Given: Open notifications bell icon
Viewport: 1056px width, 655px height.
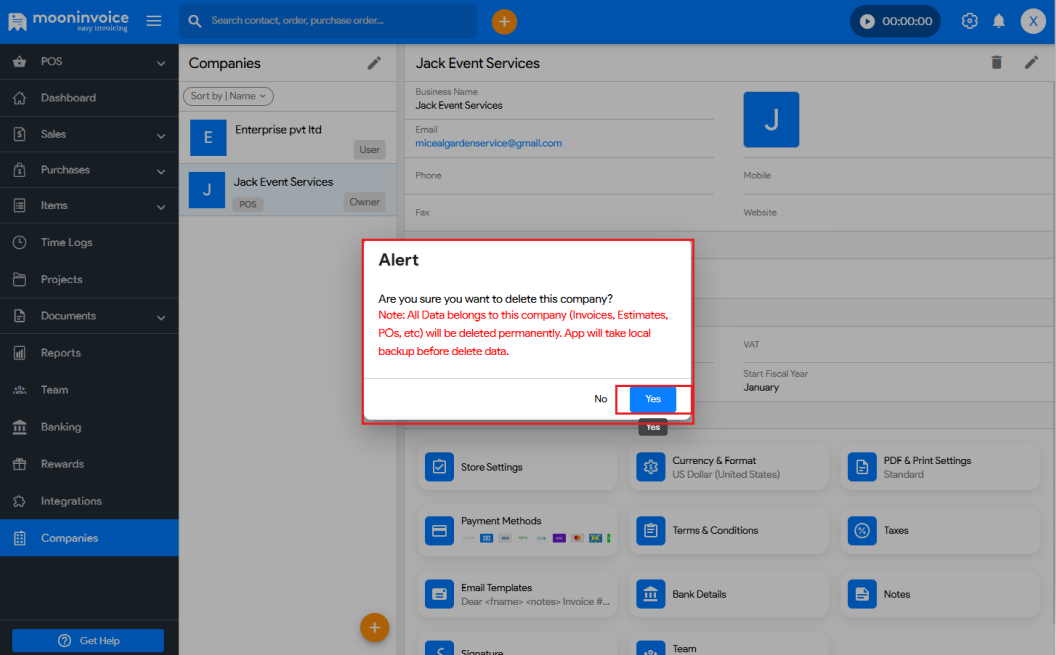Looking at the screenshot, I should [x=998, y=21].
